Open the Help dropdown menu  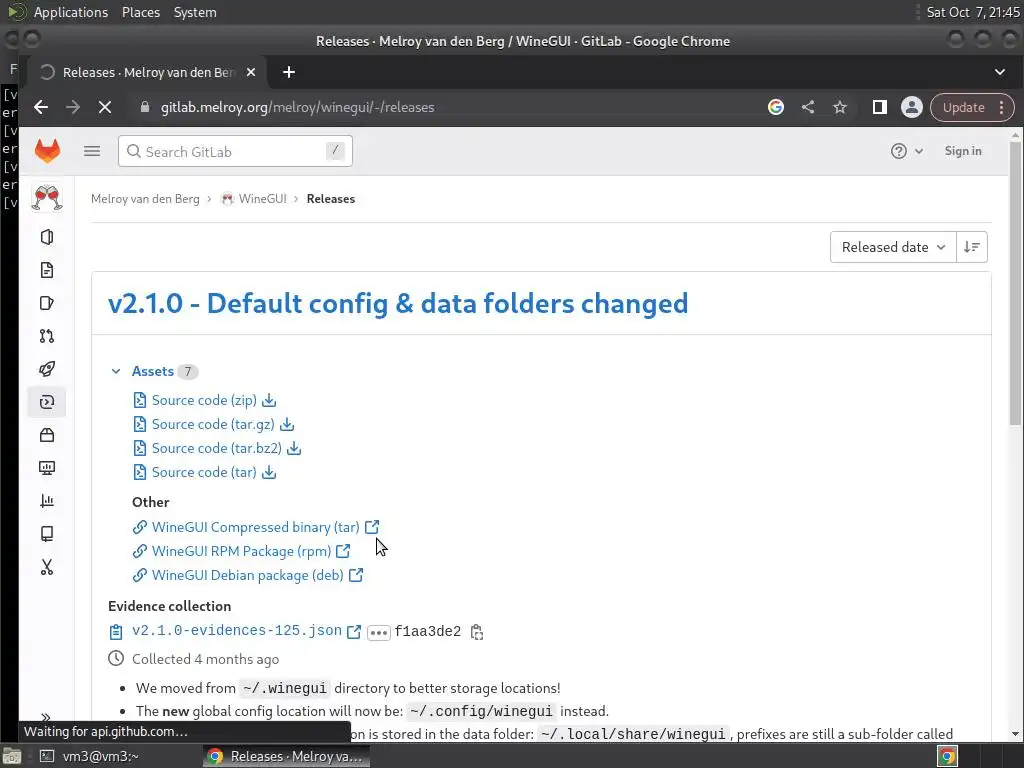tap(907, 151)
